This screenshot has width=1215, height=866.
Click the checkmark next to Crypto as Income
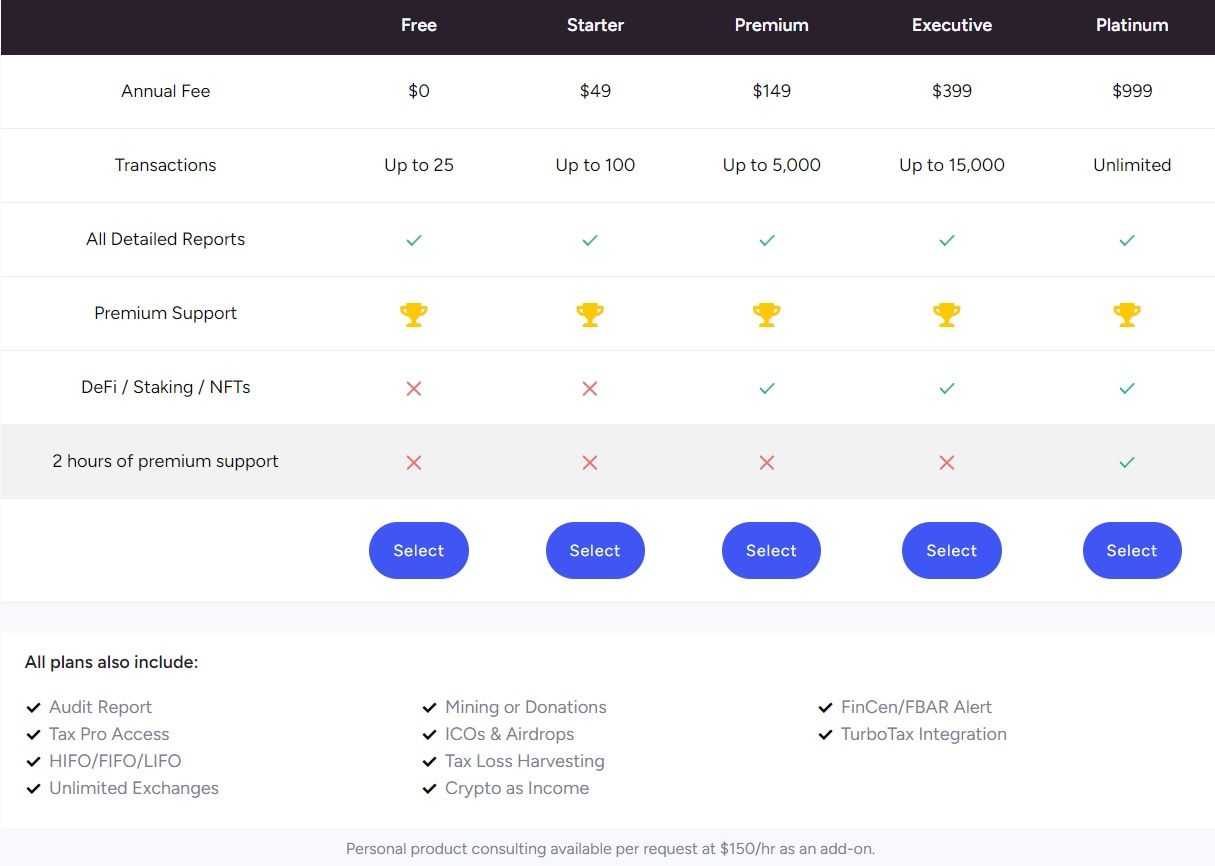pyautogui.click(x=430, y=789)
